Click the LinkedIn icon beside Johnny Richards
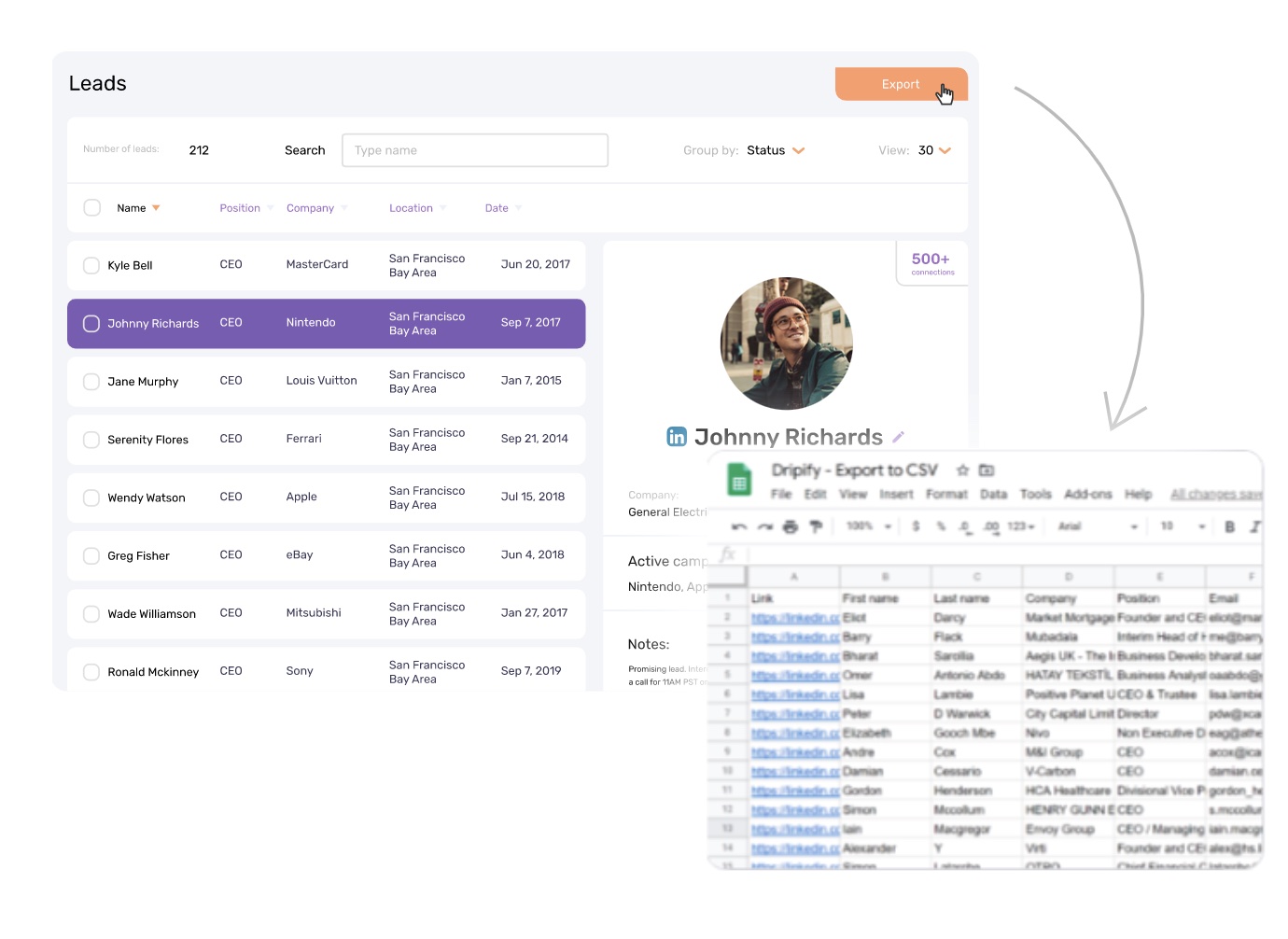1288x939 pixels. pyautogui.click(x=677, y=436)
